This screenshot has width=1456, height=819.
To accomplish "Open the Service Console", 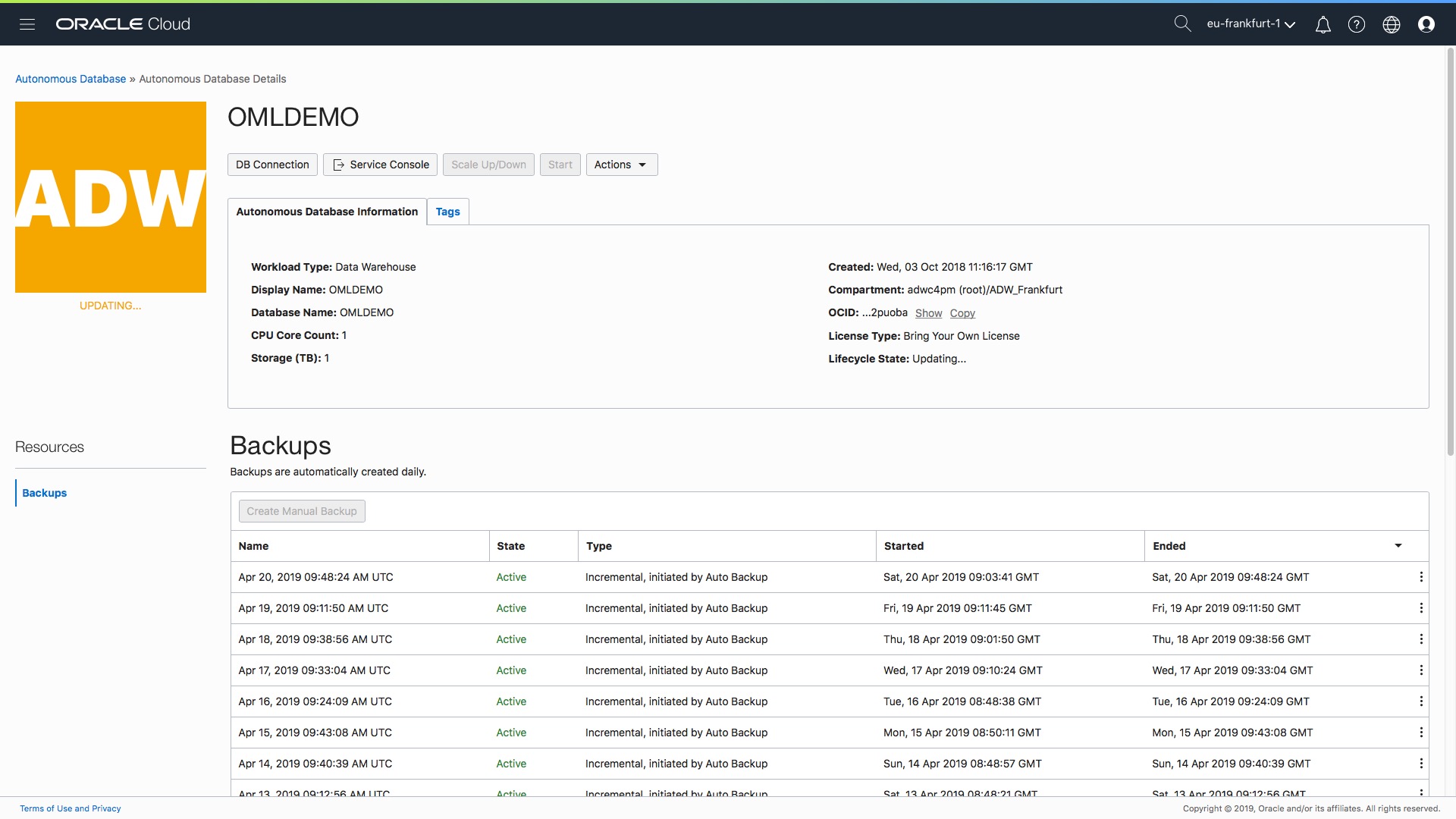I will (x=380, y=165).
